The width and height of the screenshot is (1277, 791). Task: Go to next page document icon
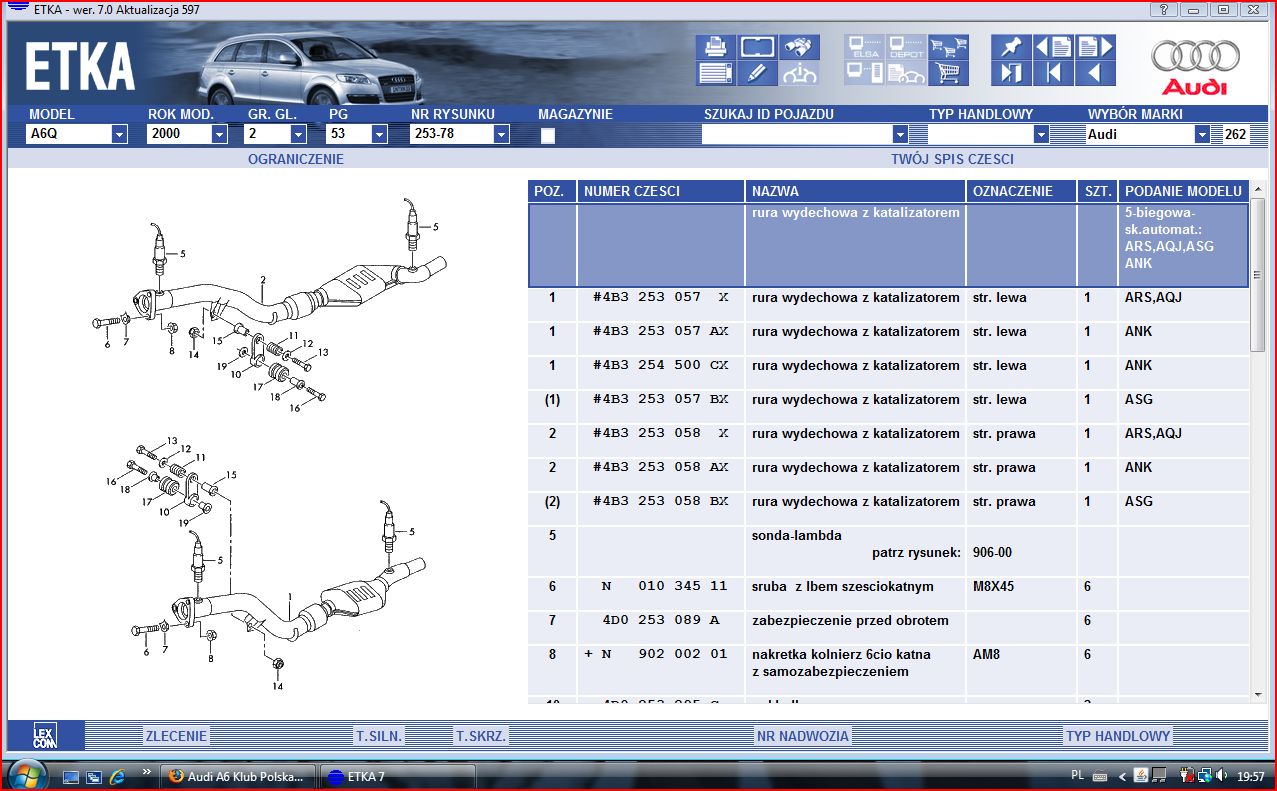[x=1095, y=47]
